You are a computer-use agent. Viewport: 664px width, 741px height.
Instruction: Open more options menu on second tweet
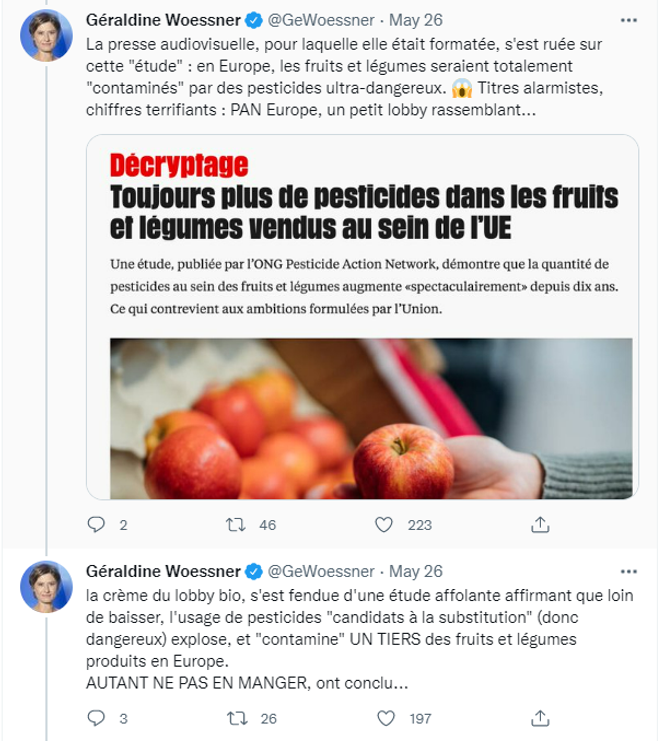[629, 572]
